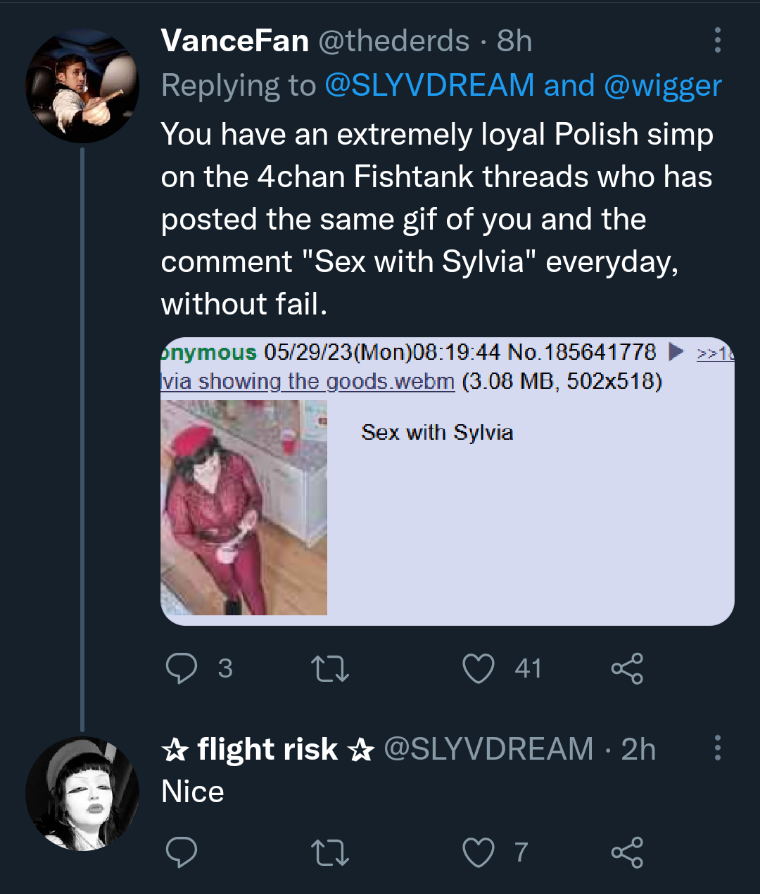
Task: Open the 2h timestamp of flight risk's tweet
Action: click(x=638, y=748)
